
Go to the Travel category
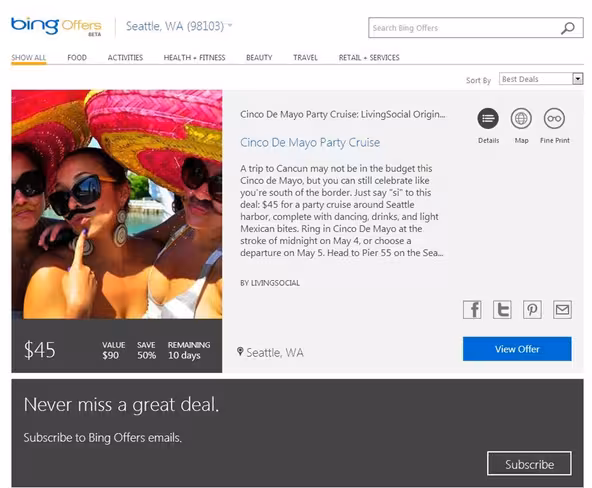305,58
